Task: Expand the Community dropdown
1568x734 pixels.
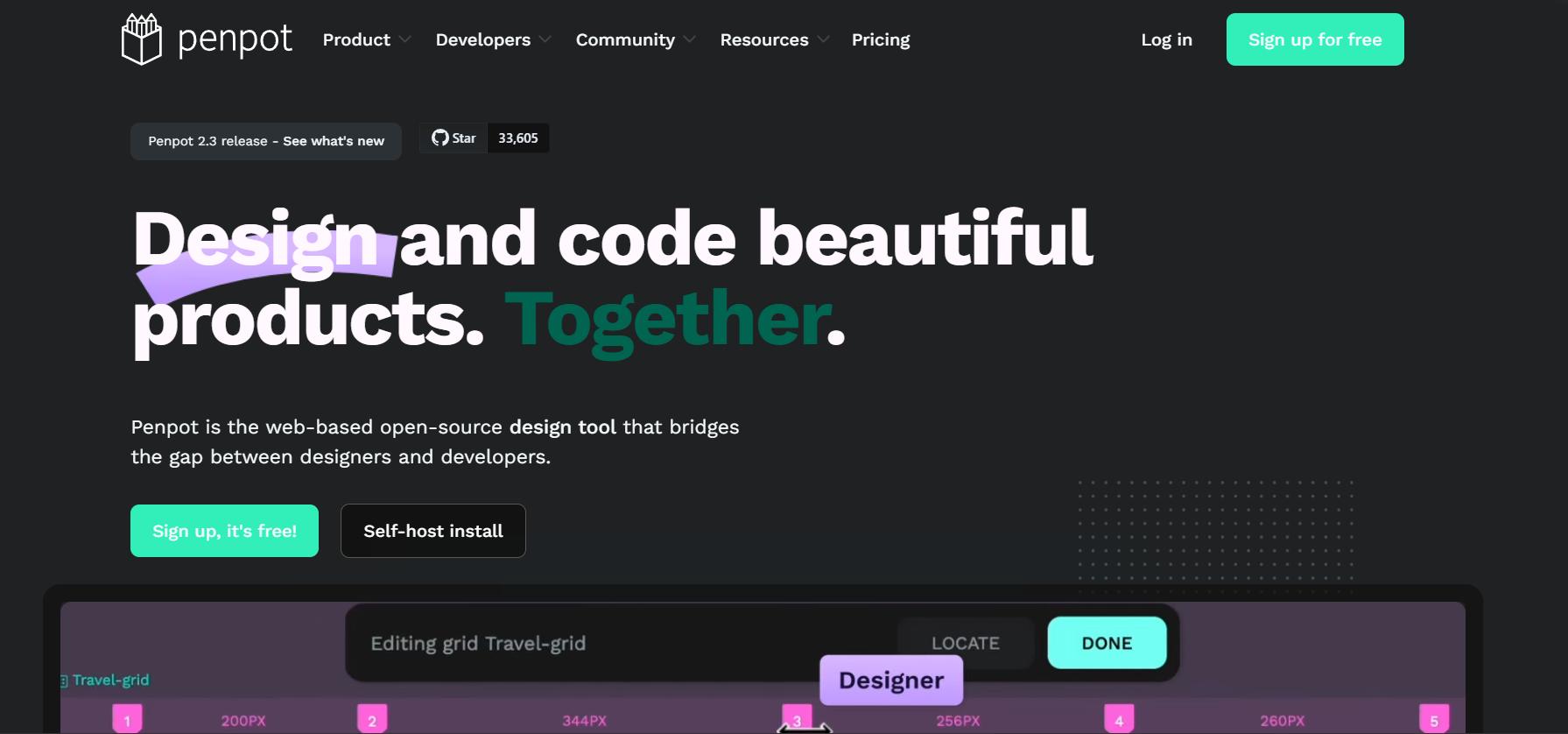Action: pyautogui.click(x=635, y=40)
